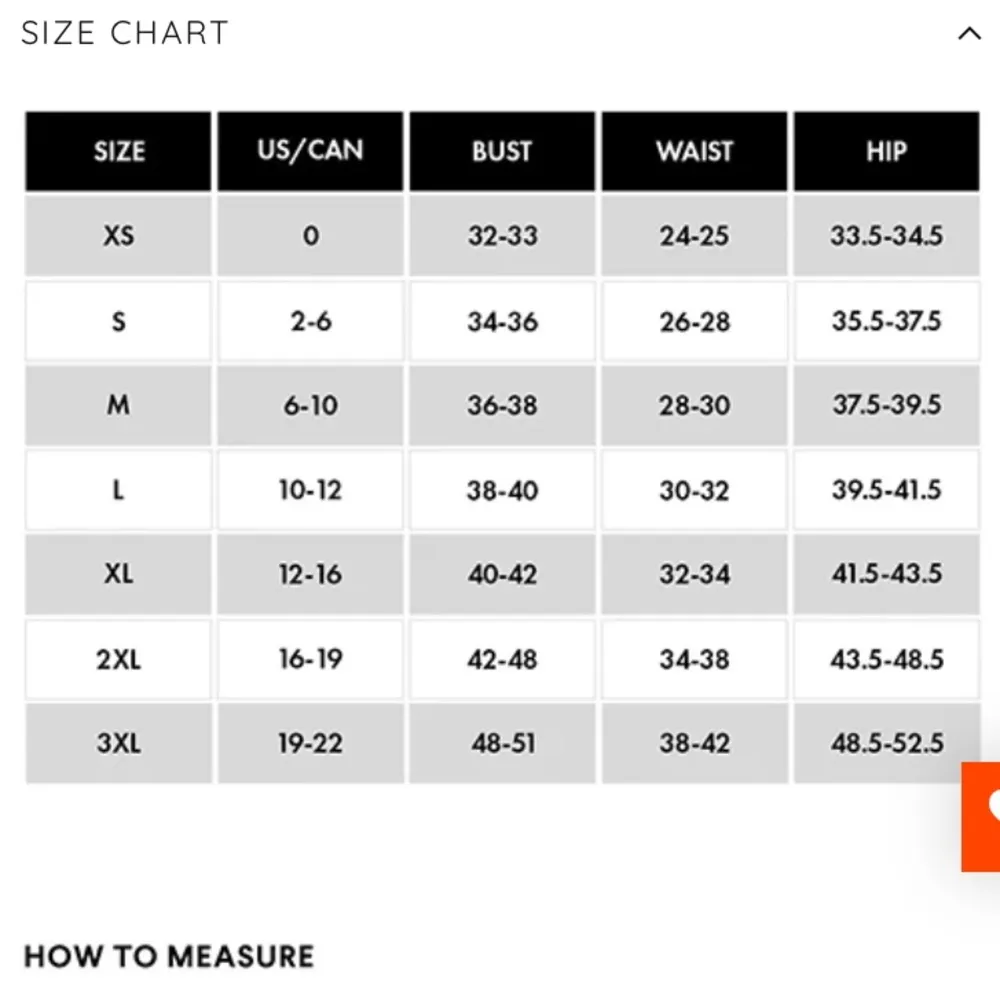Click the SIZE CHART heading
This screenshot has width=1000, height=1000.
click(125, 33)
